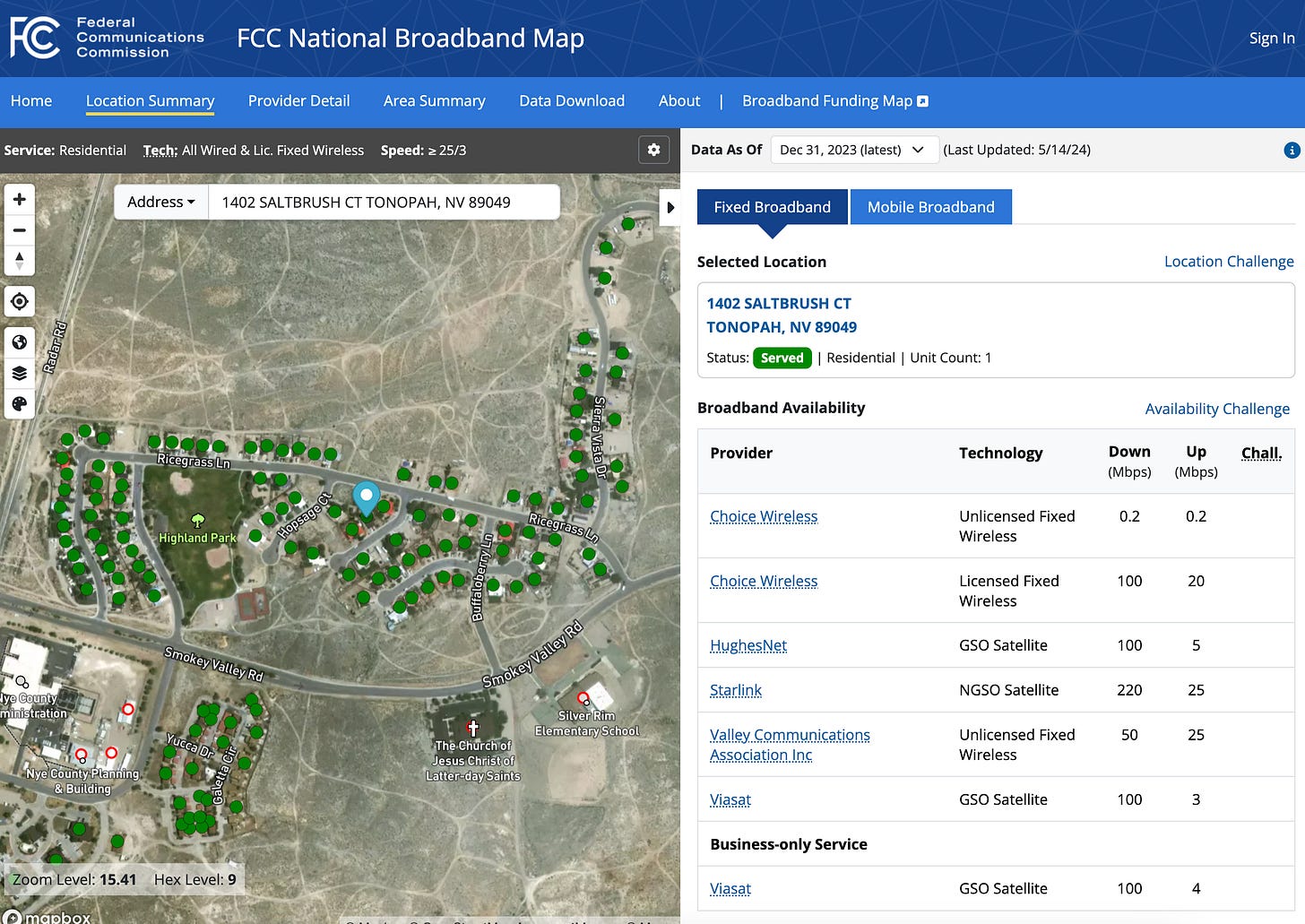Open the About menu
Image resolution: width=1305 pixels, height=924 pixels.
[679, 100]
